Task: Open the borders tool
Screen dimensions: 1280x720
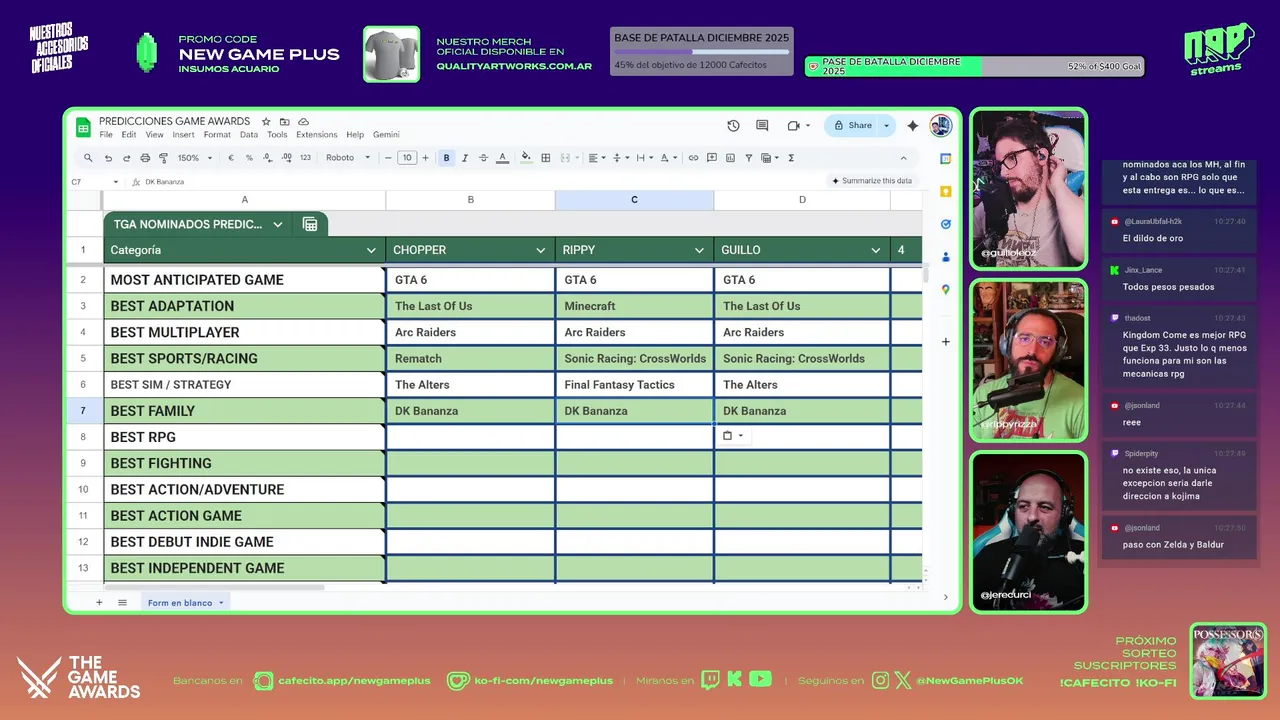Action: pos(546,158)
